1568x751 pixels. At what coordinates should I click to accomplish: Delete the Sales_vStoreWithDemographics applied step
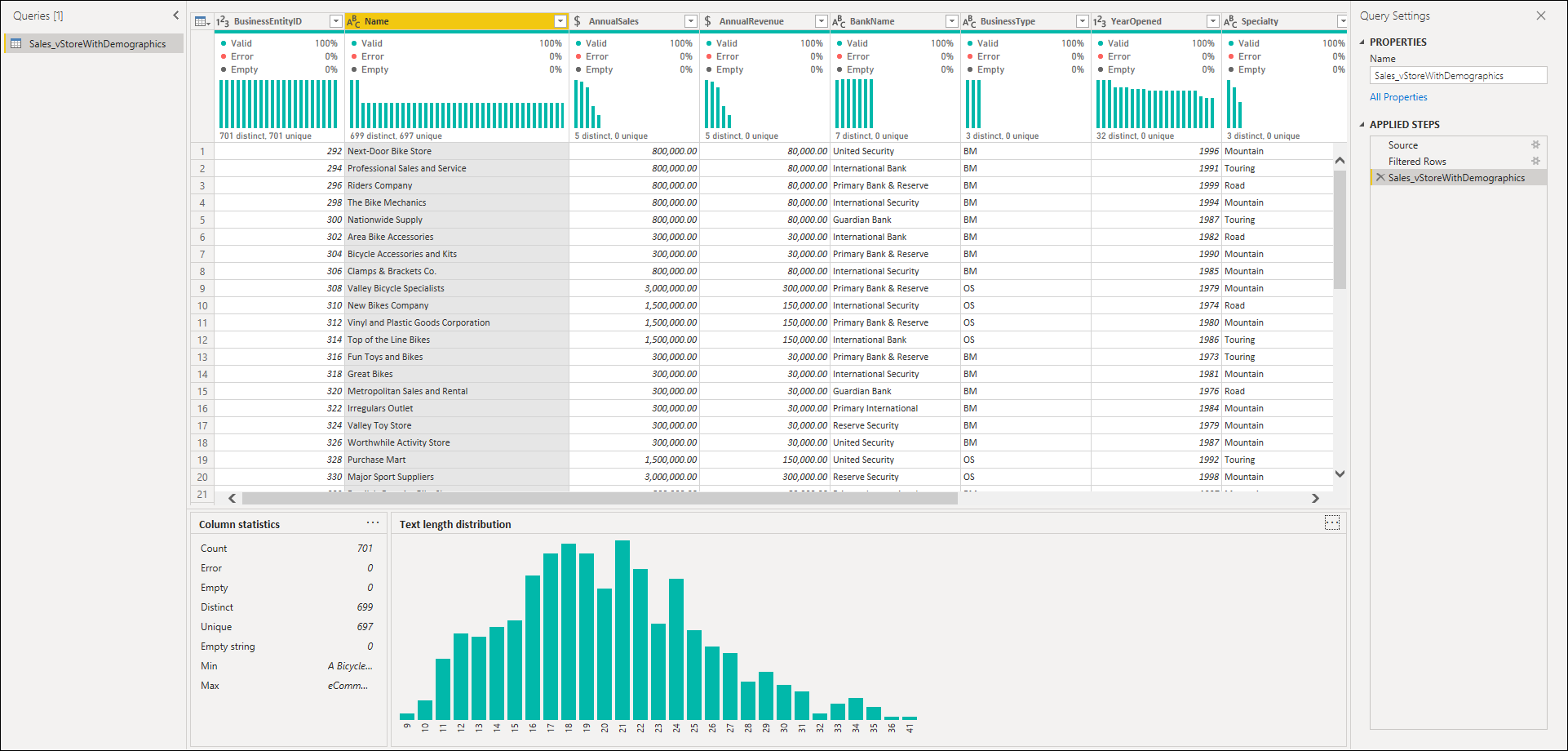point(1380,178)
